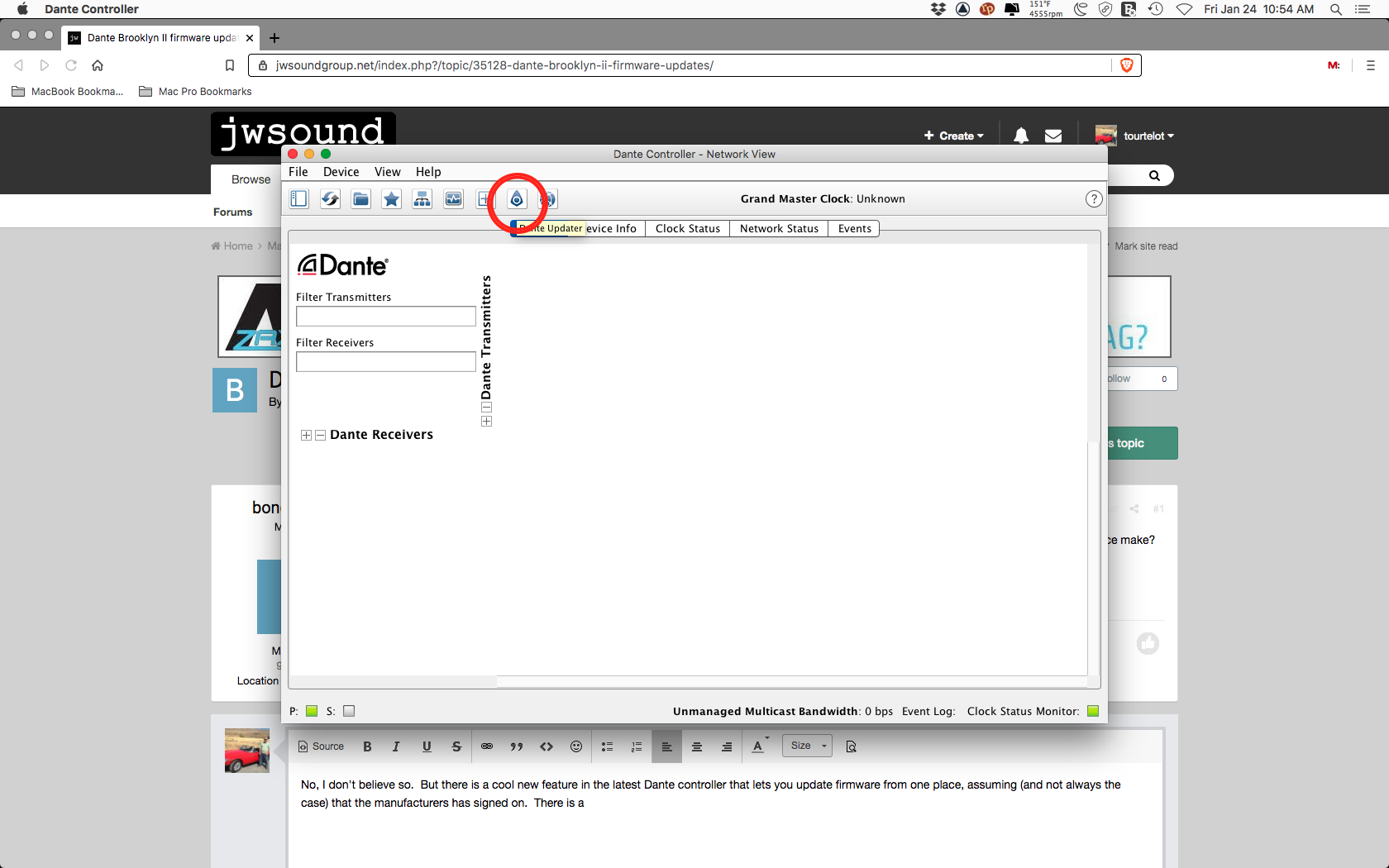
Task: Open the browser hamburger menu
Action: click(x=1371, y=65)
